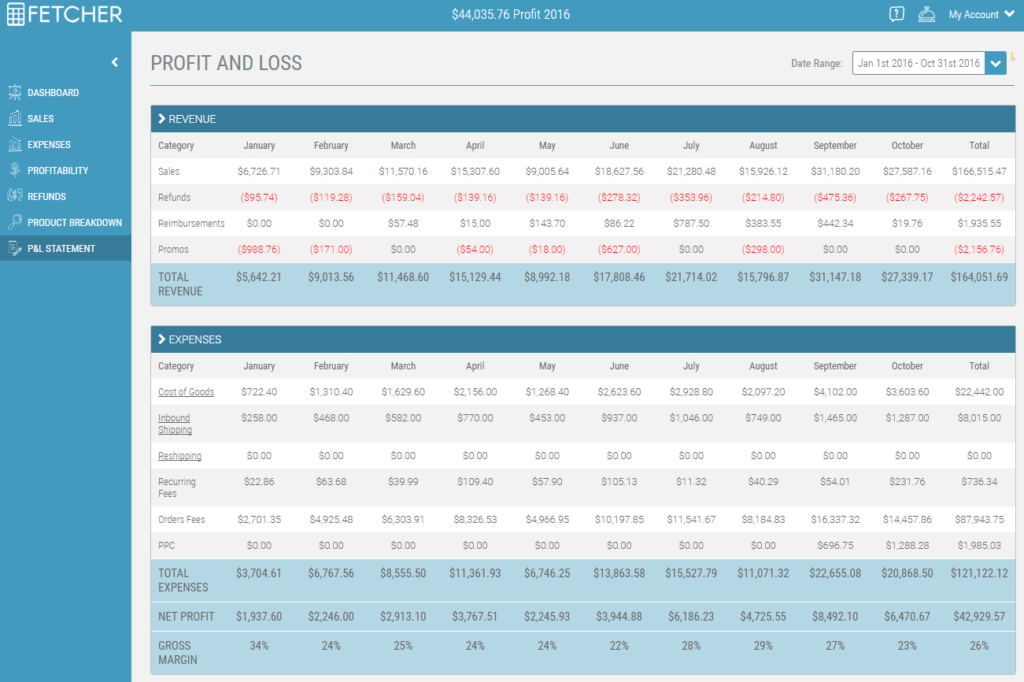Click the Dashboard presentation board icon
1024x682 pixels.
(14, 92)
